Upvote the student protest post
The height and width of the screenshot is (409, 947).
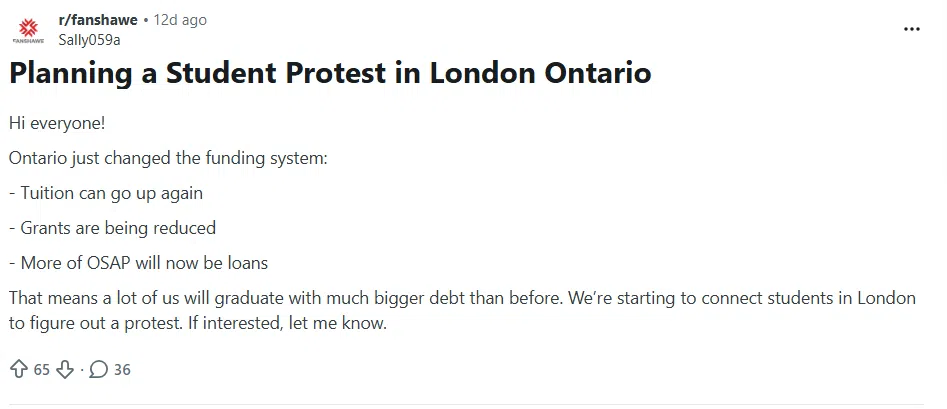(x=18, y=369)
